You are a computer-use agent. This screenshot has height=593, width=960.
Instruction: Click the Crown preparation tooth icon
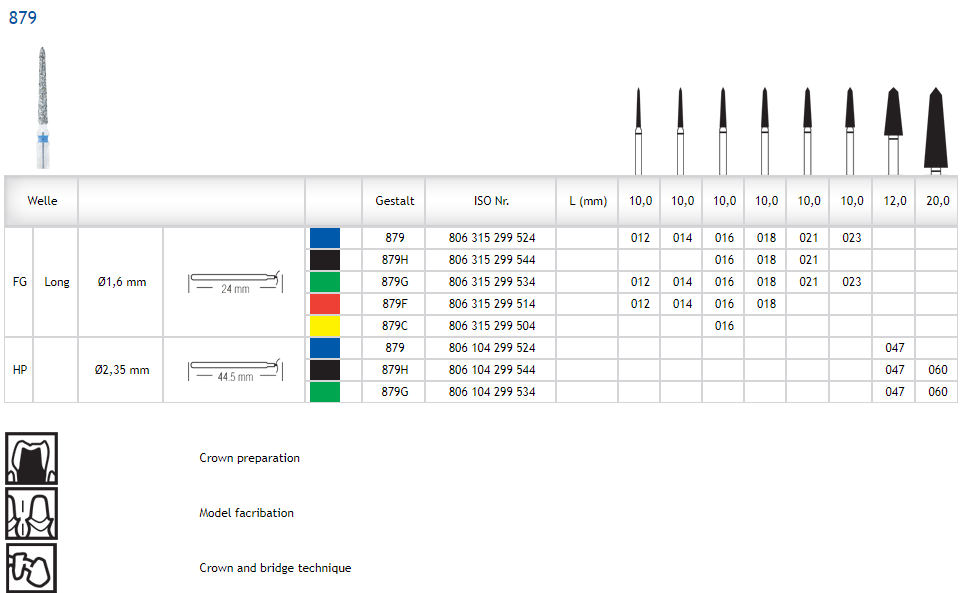[31, 458]
